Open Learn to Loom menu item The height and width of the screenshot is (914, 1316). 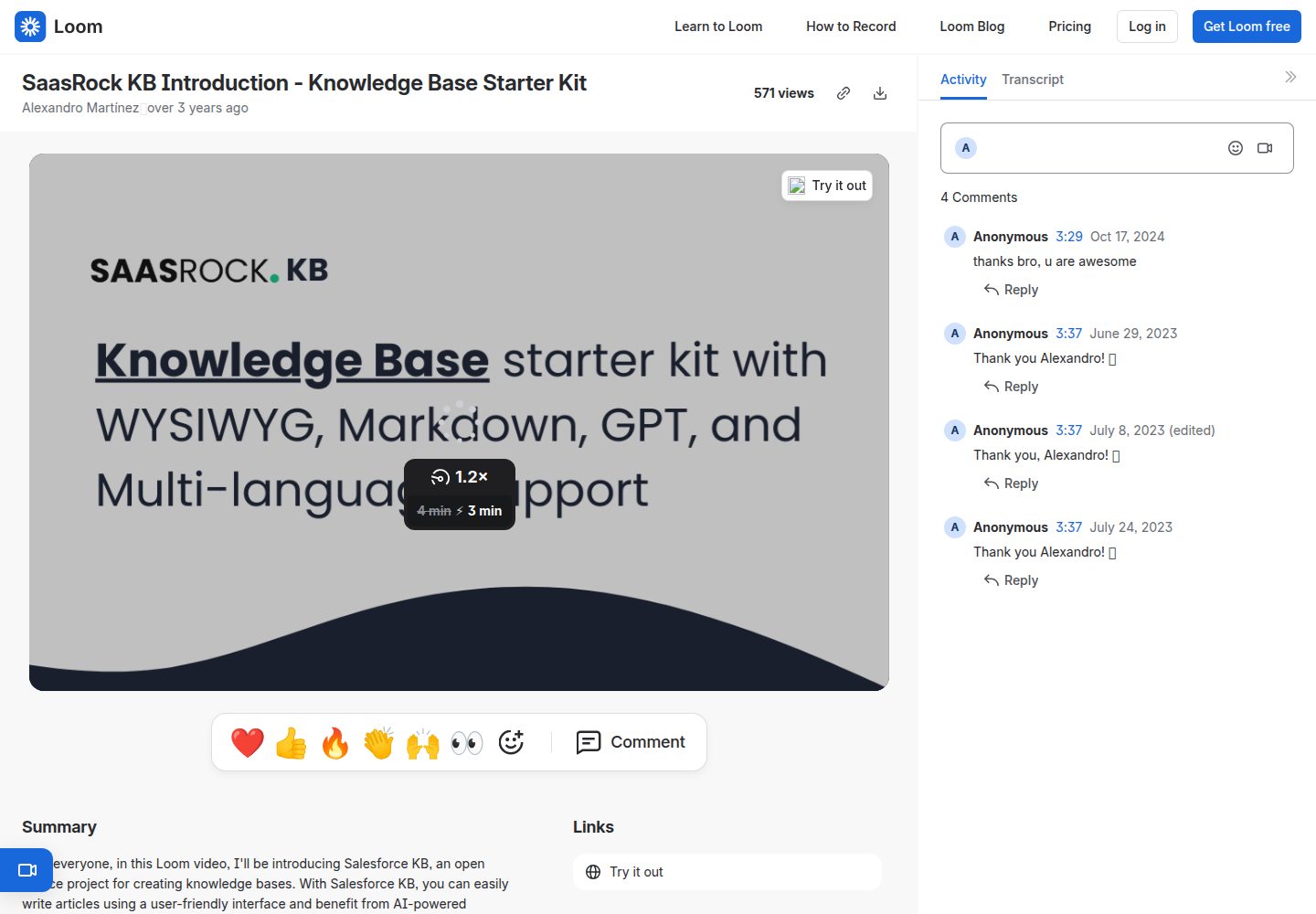(718, 27)
